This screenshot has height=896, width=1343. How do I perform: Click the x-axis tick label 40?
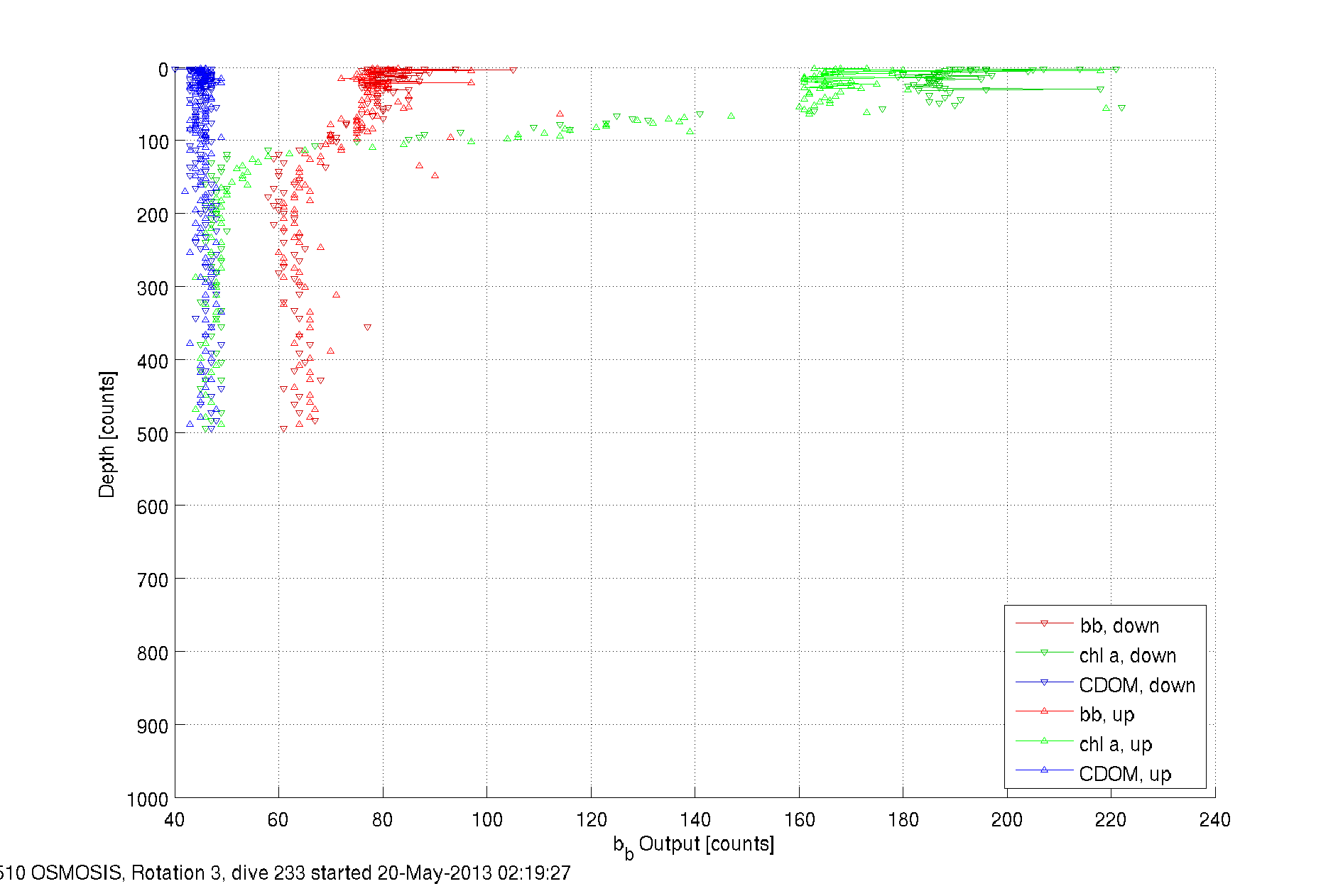pos(175,820)
